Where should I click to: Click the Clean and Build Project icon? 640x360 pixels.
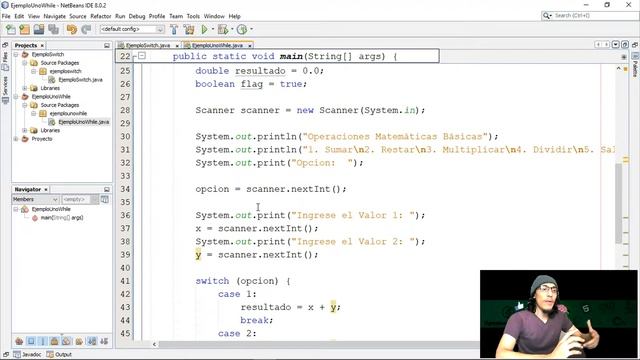coord(189,29)
